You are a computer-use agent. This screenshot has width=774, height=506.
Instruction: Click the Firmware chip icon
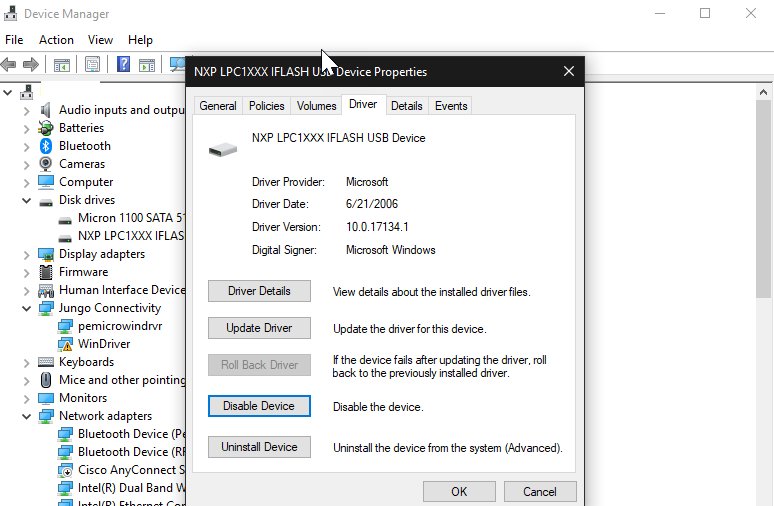(x=46, y=272)
